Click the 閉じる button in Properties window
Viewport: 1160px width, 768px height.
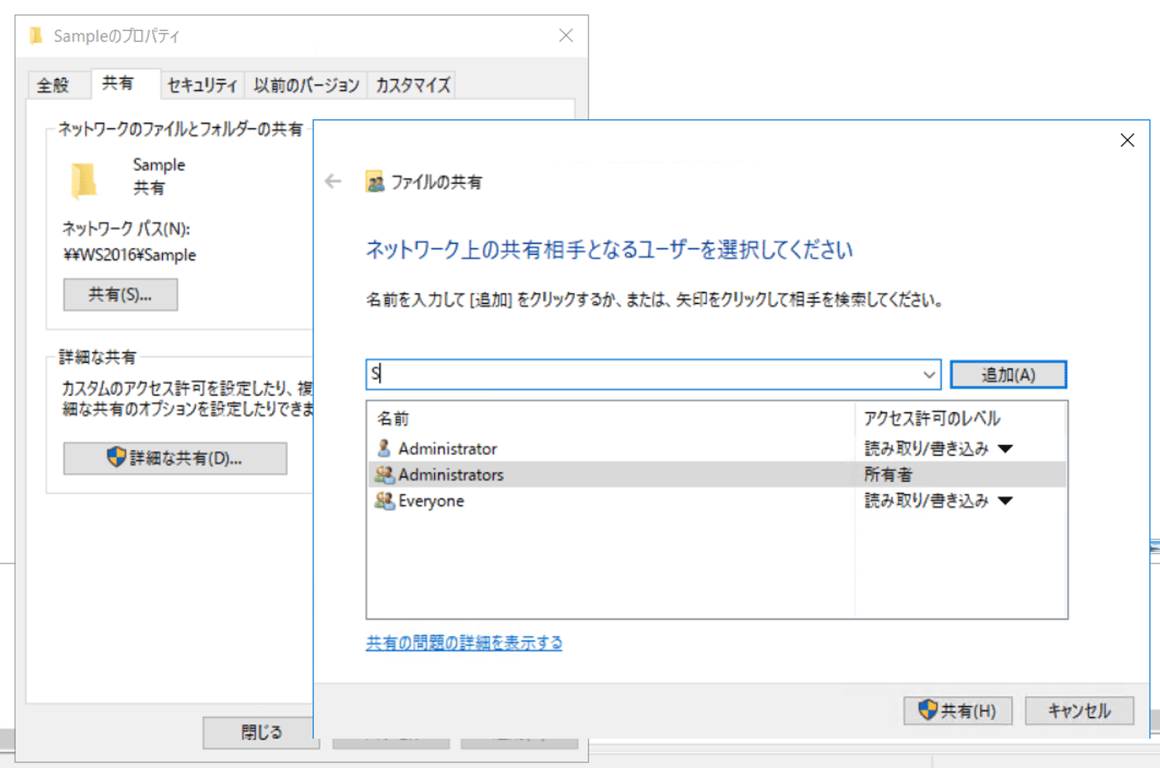[261, 732]
